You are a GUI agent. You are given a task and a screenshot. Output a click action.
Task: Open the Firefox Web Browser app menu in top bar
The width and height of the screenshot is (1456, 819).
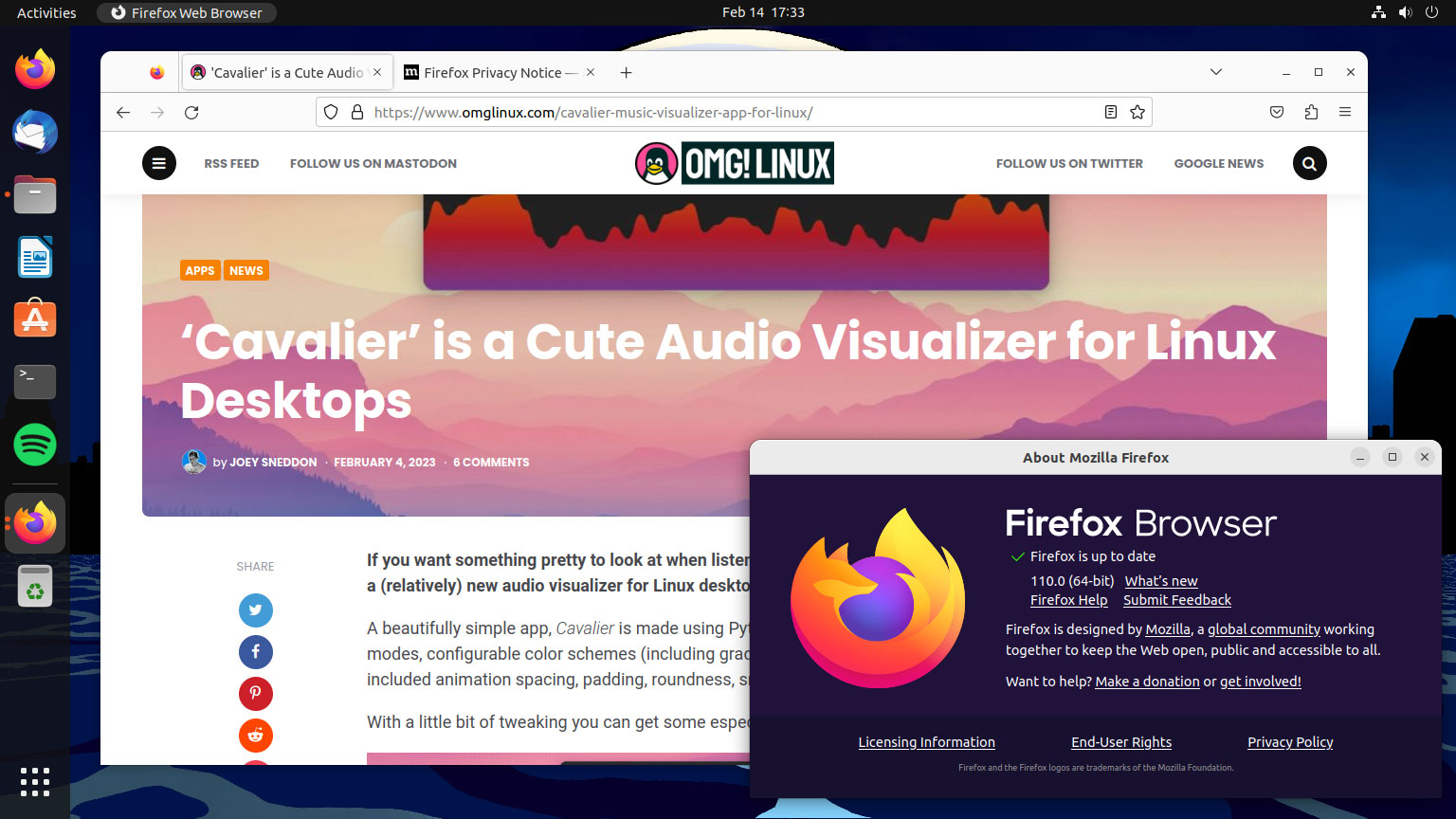(x=187, y=12)
